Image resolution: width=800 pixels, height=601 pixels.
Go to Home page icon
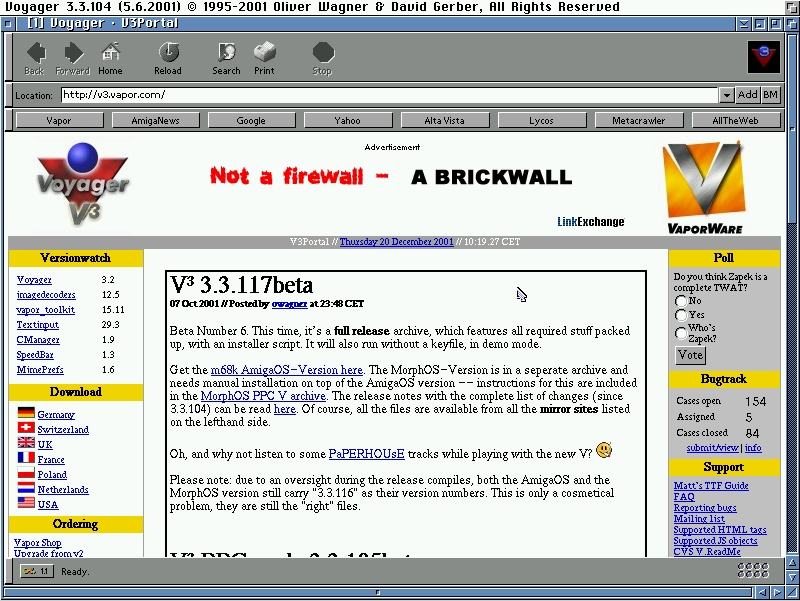click(x=110, y=54)
